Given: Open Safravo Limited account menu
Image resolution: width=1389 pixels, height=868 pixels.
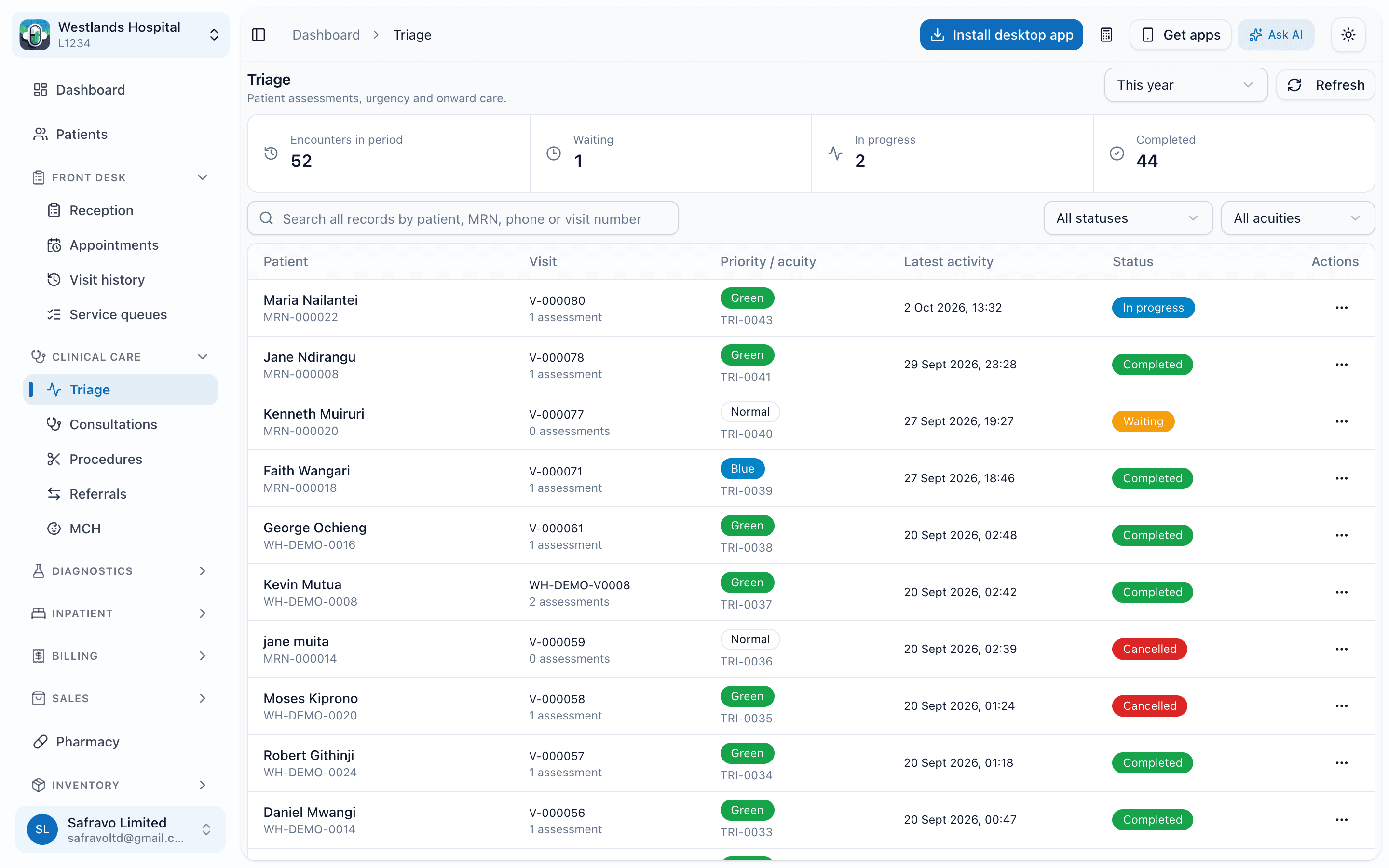Looking at the screenshot, I should (121, 829).
